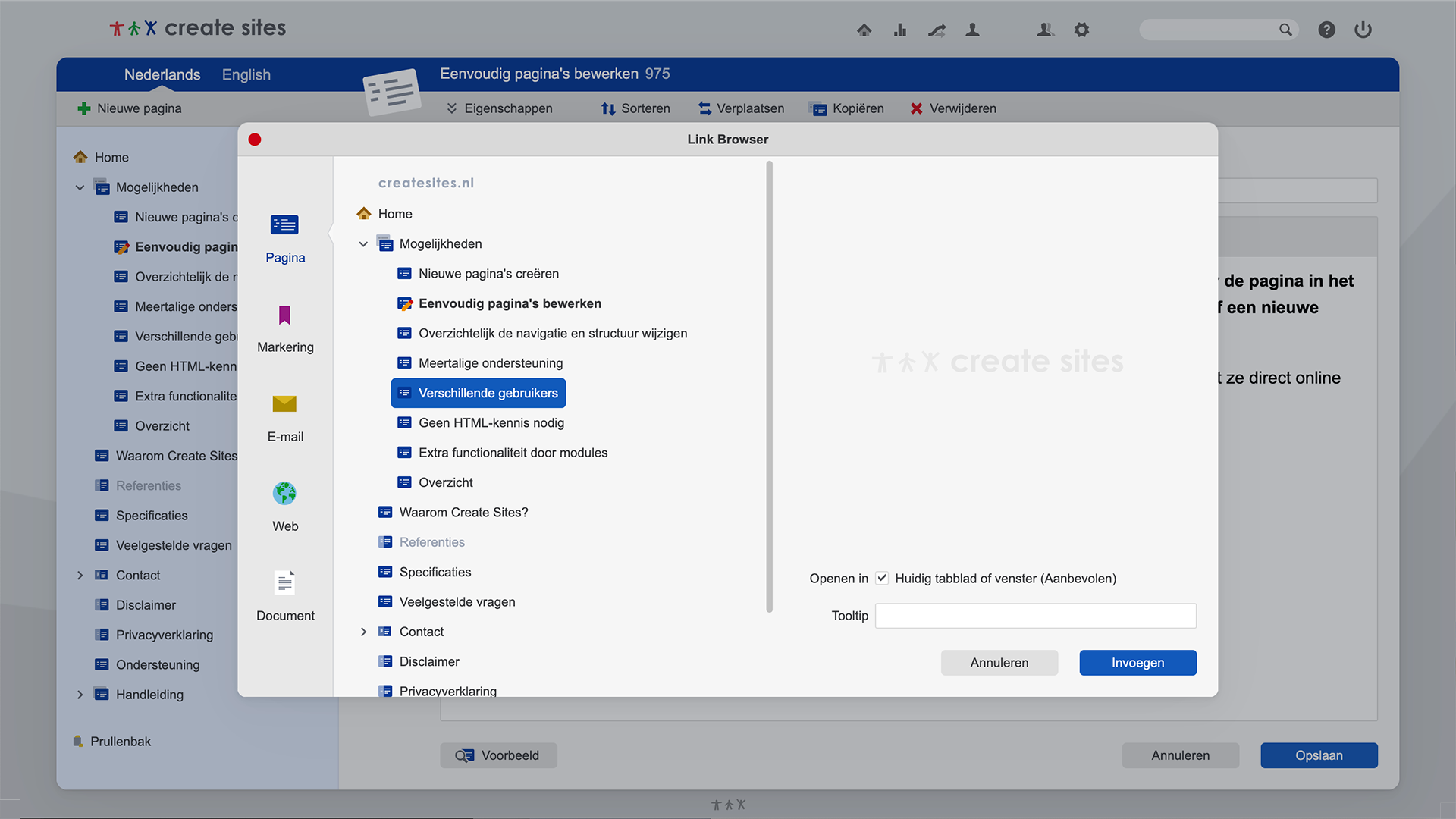Expand Contact in Link Browser tree
1456x819 pixels.
tap(363, 632)
